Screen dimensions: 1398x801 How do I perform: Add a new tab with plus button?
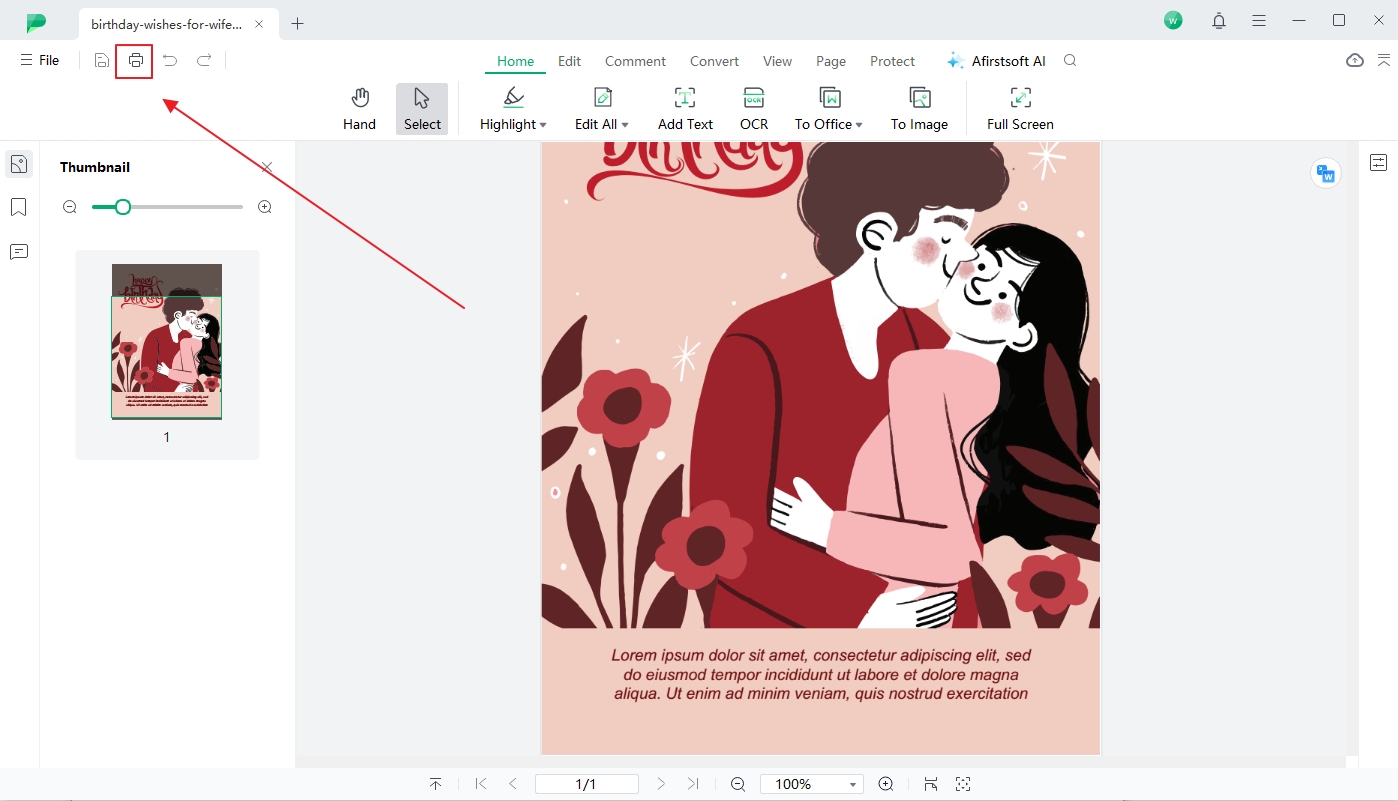point(297,24)
